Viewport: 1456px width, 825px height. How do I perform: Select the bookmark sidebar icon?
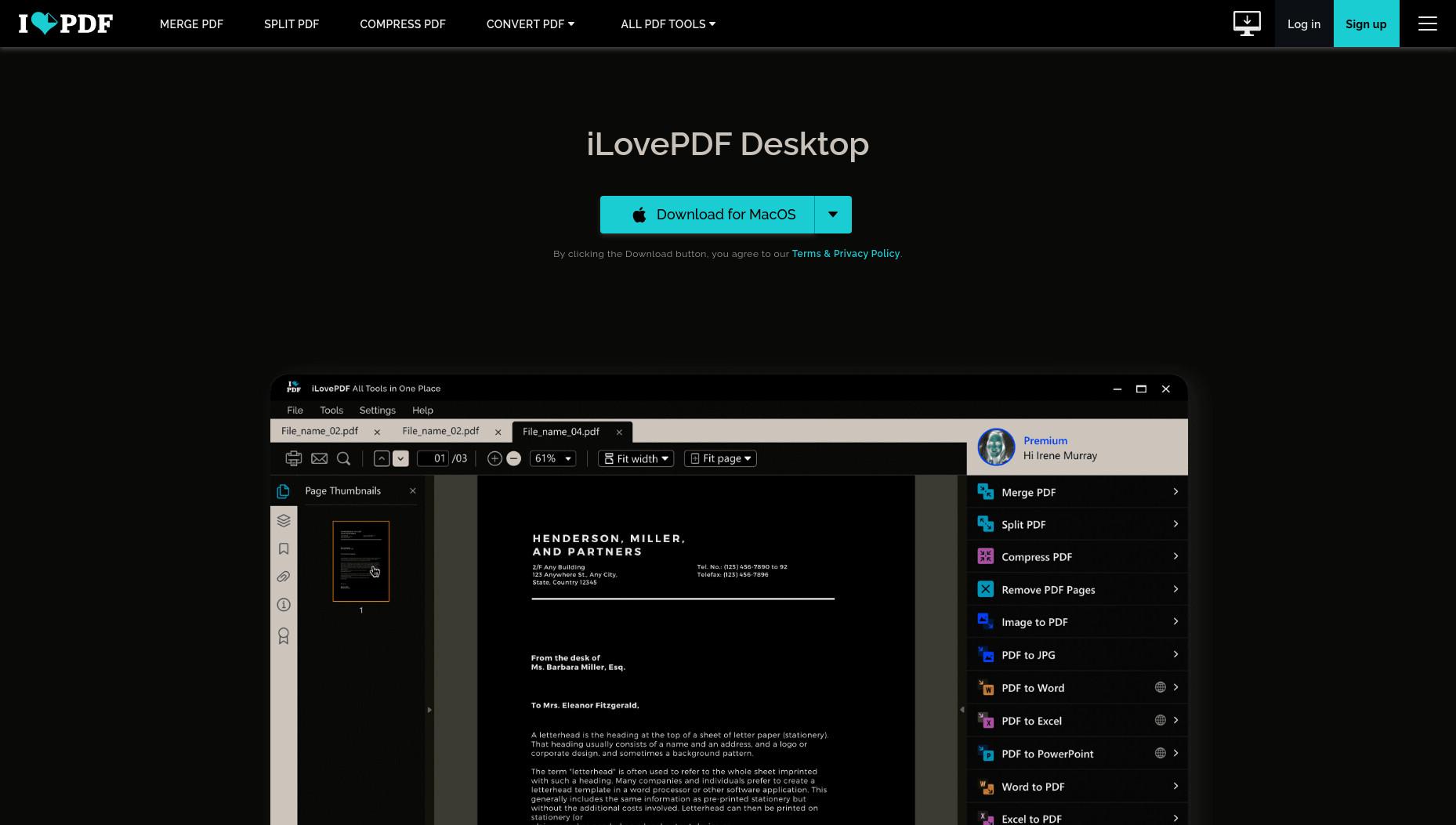point(284,548)
